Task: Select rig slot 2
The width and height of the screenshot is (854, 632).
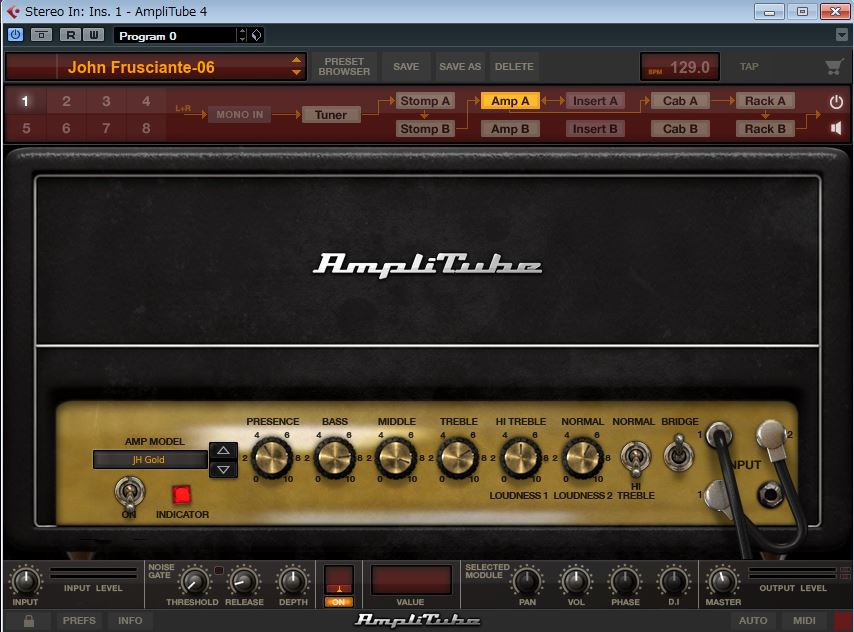Action: [66, 101]
